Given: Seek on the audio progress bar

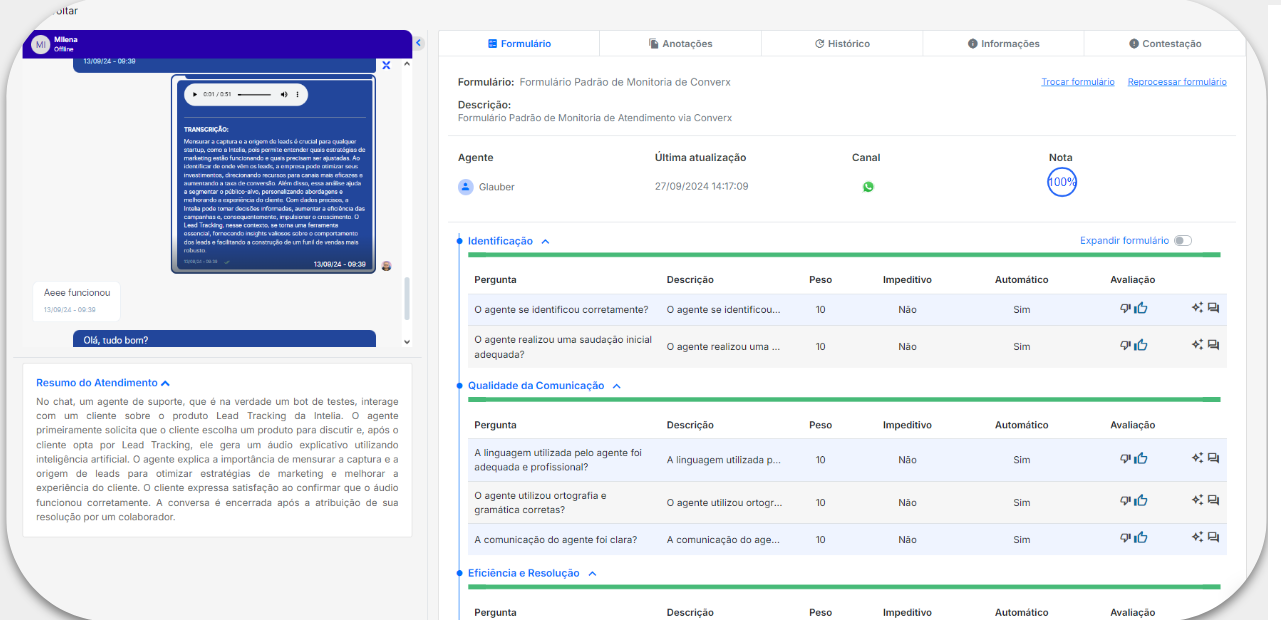Looking at the screenshot, I should (254, 94).
